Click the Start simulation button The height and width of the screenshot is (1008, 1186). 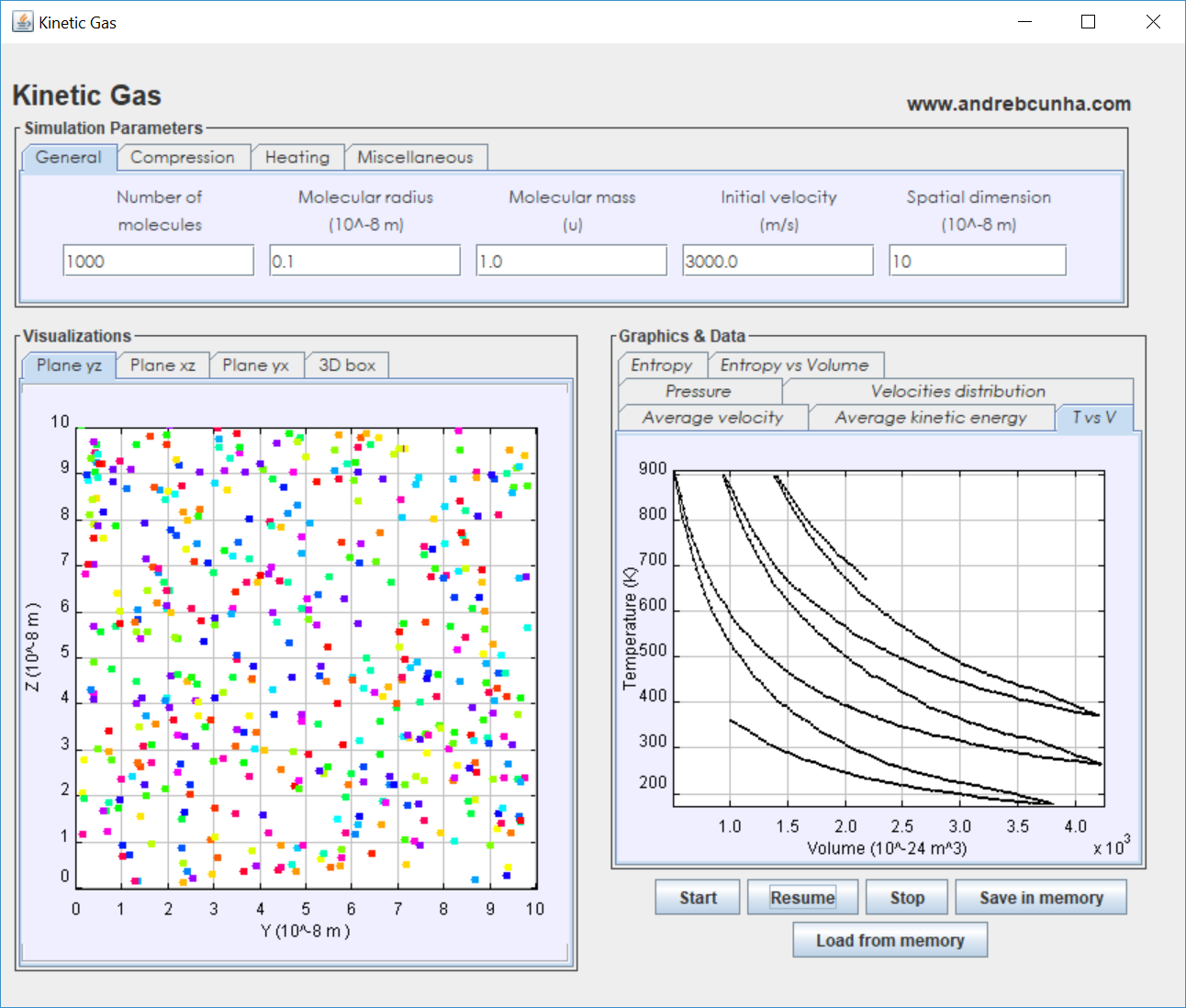point(698,898)
